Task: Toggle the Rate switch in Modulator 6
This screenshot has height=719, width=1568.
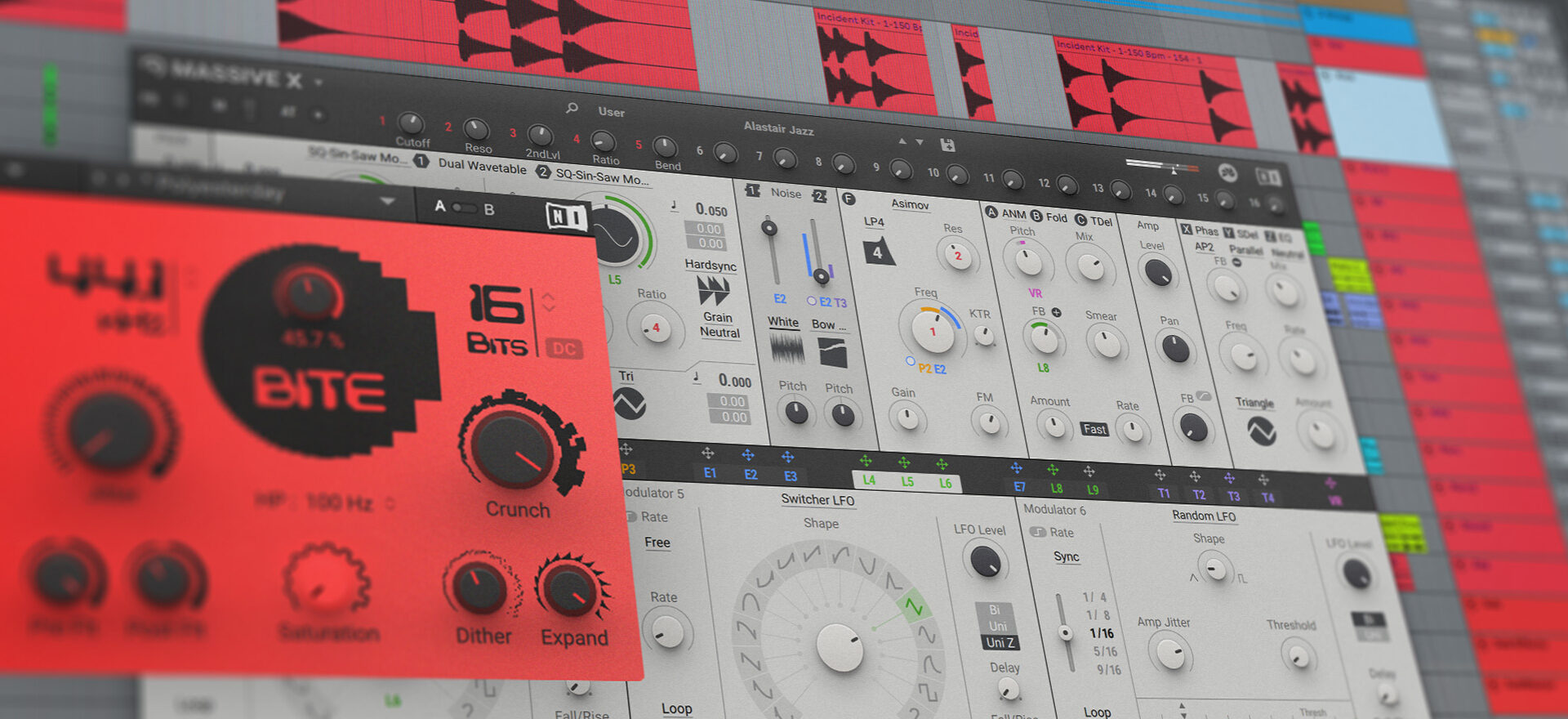Action: 1038,532
